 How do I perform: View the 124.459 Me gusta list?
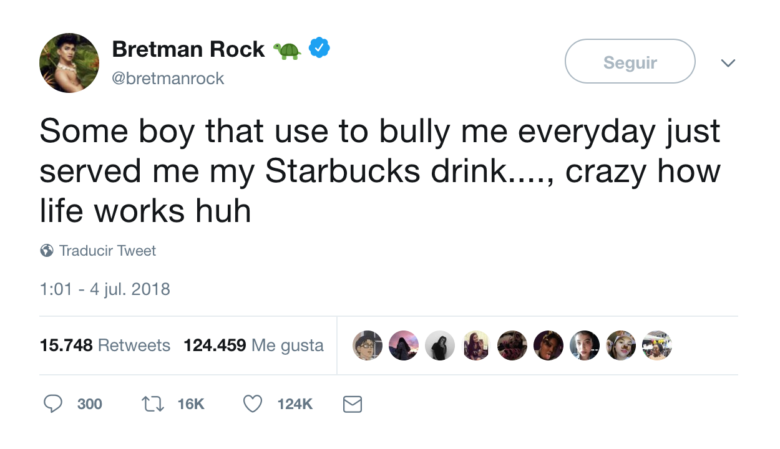253,345
